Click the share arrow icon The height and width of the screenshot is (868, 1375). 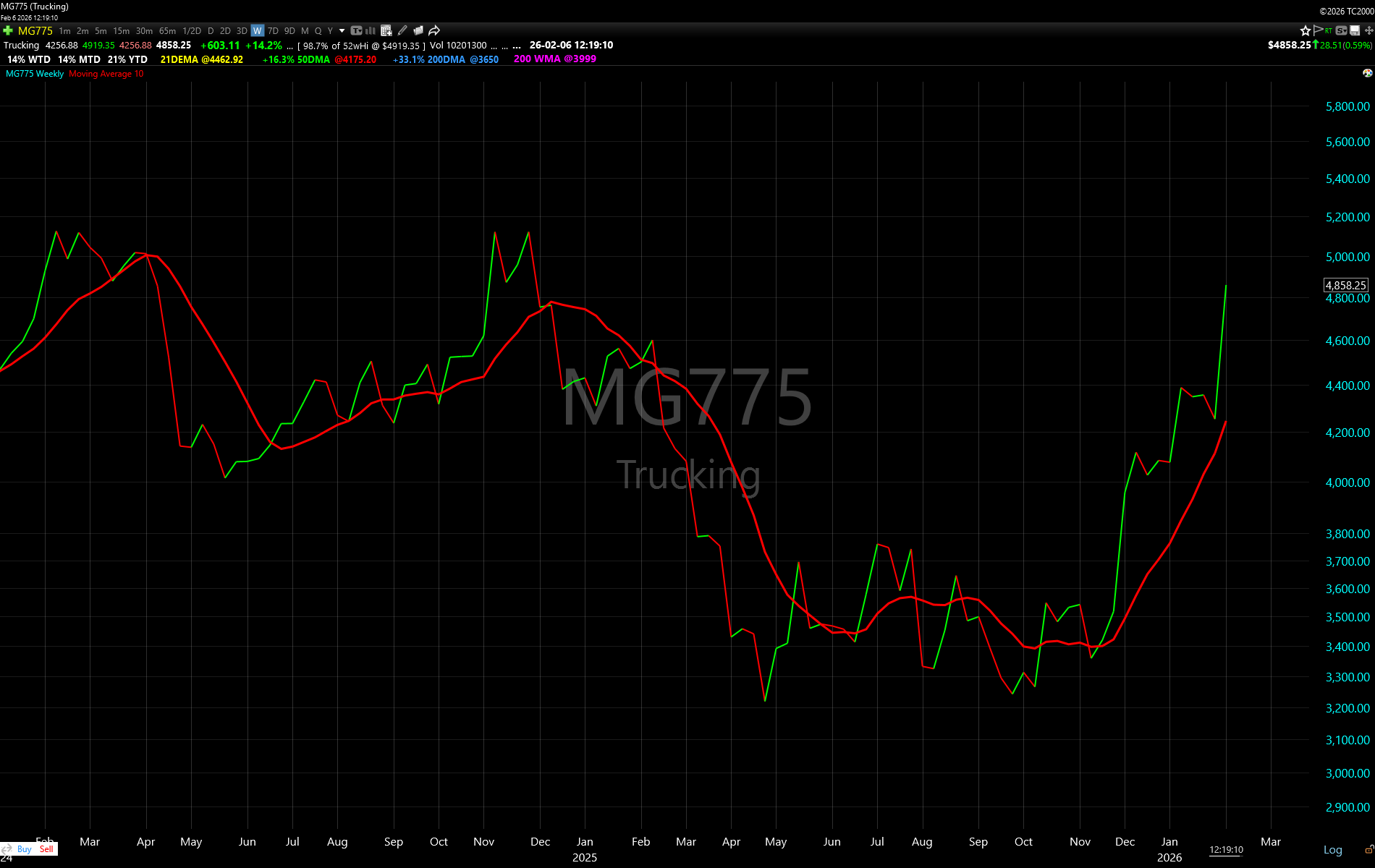pos(434,30)
